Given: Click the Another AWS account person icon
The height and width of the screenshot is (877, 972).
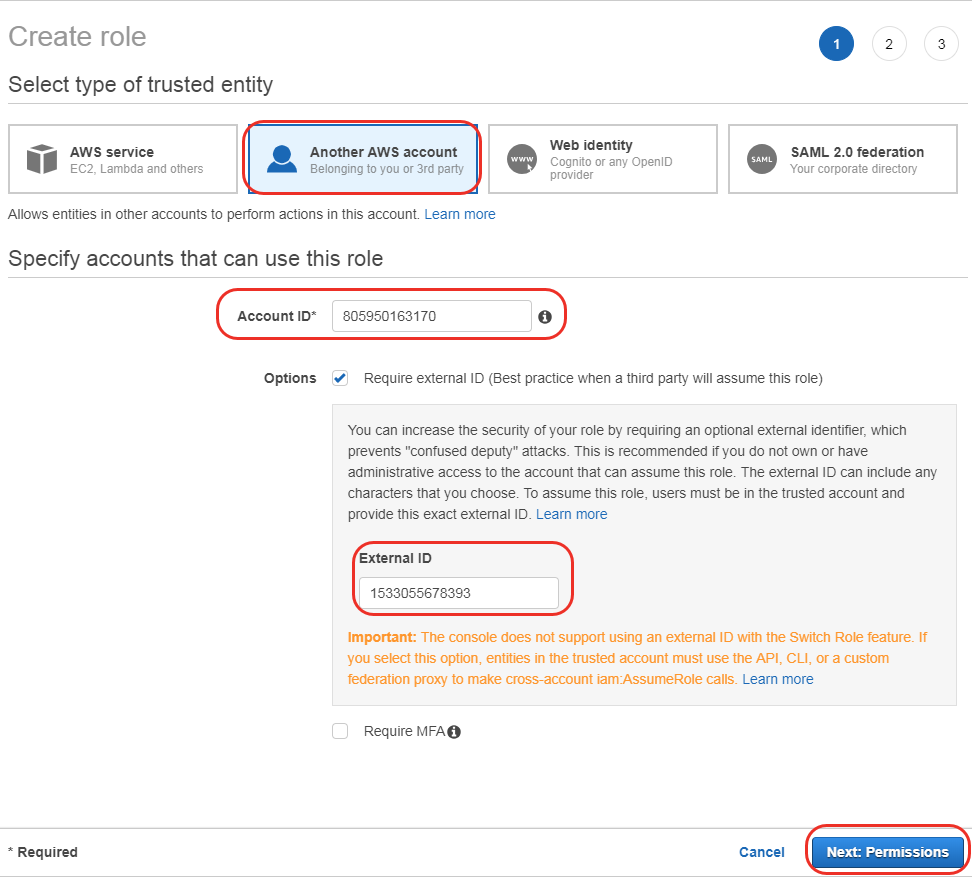Looking at the screenshot, I should [283, 158].
